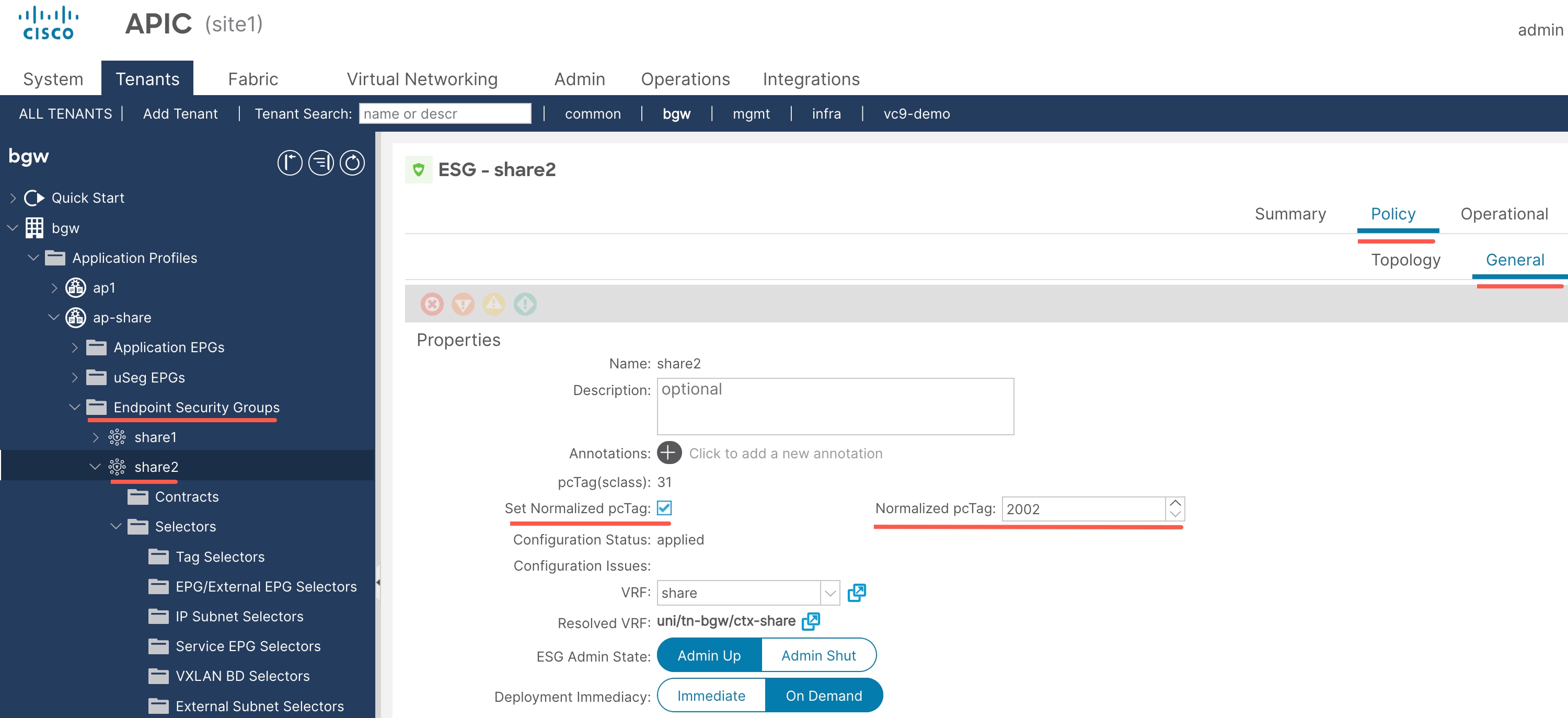
Task: Click the Normalized pcTag input field
Action: (1083, 508)
